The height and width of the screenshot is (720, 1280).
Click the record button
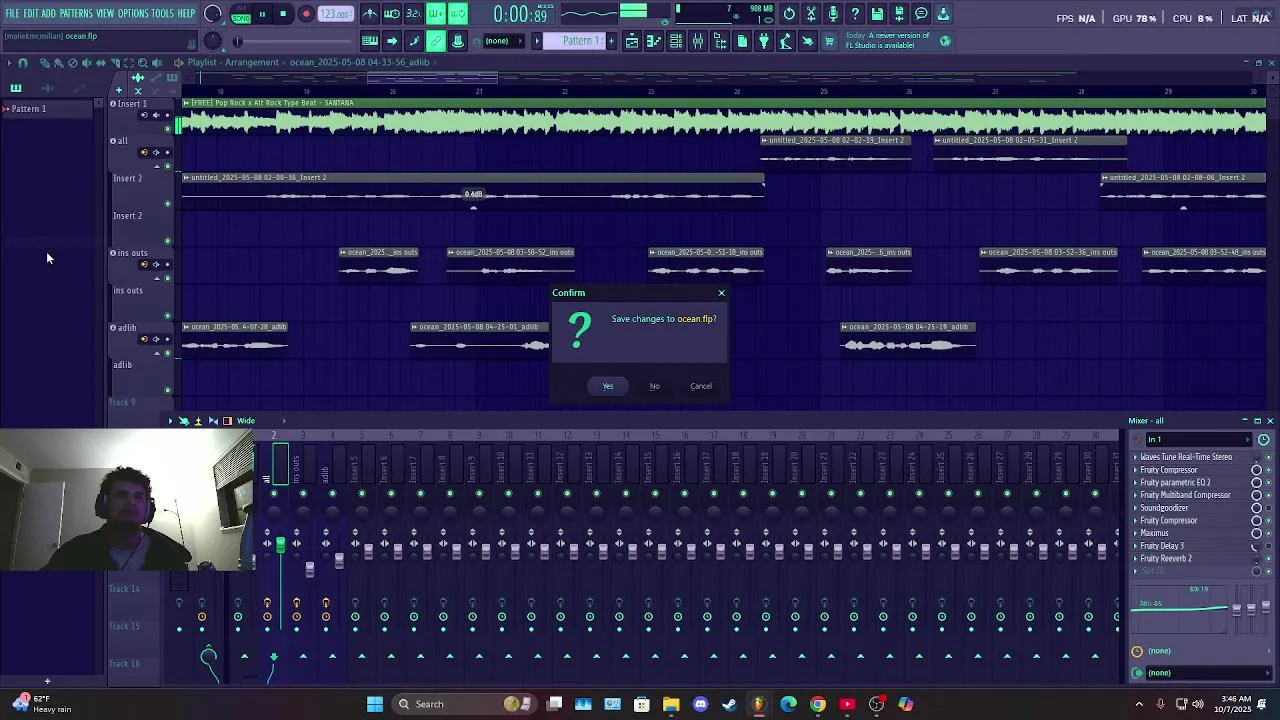pyautogui.click(x=306, y=14)
